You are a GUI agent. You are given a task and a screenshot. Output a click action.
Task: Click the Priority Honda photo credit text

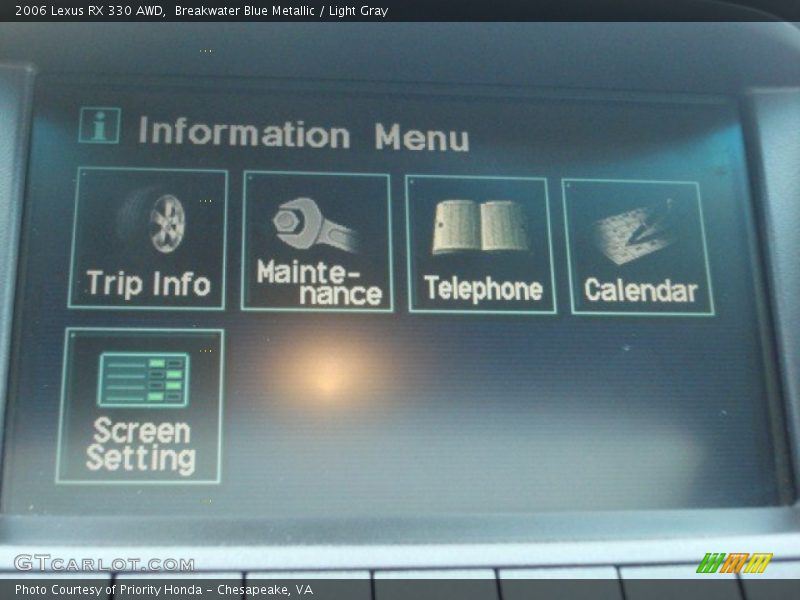pos(164,589)
